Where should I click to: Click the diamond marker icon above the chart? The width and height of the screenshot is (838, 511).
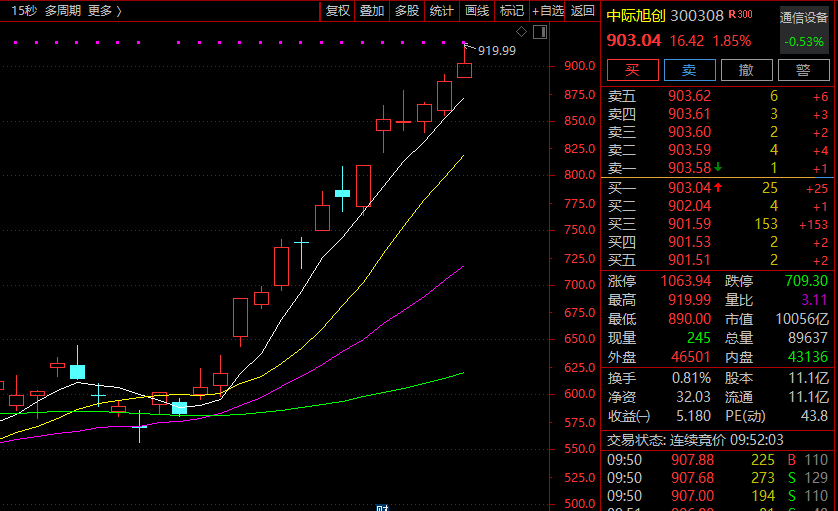click(522, 32)
